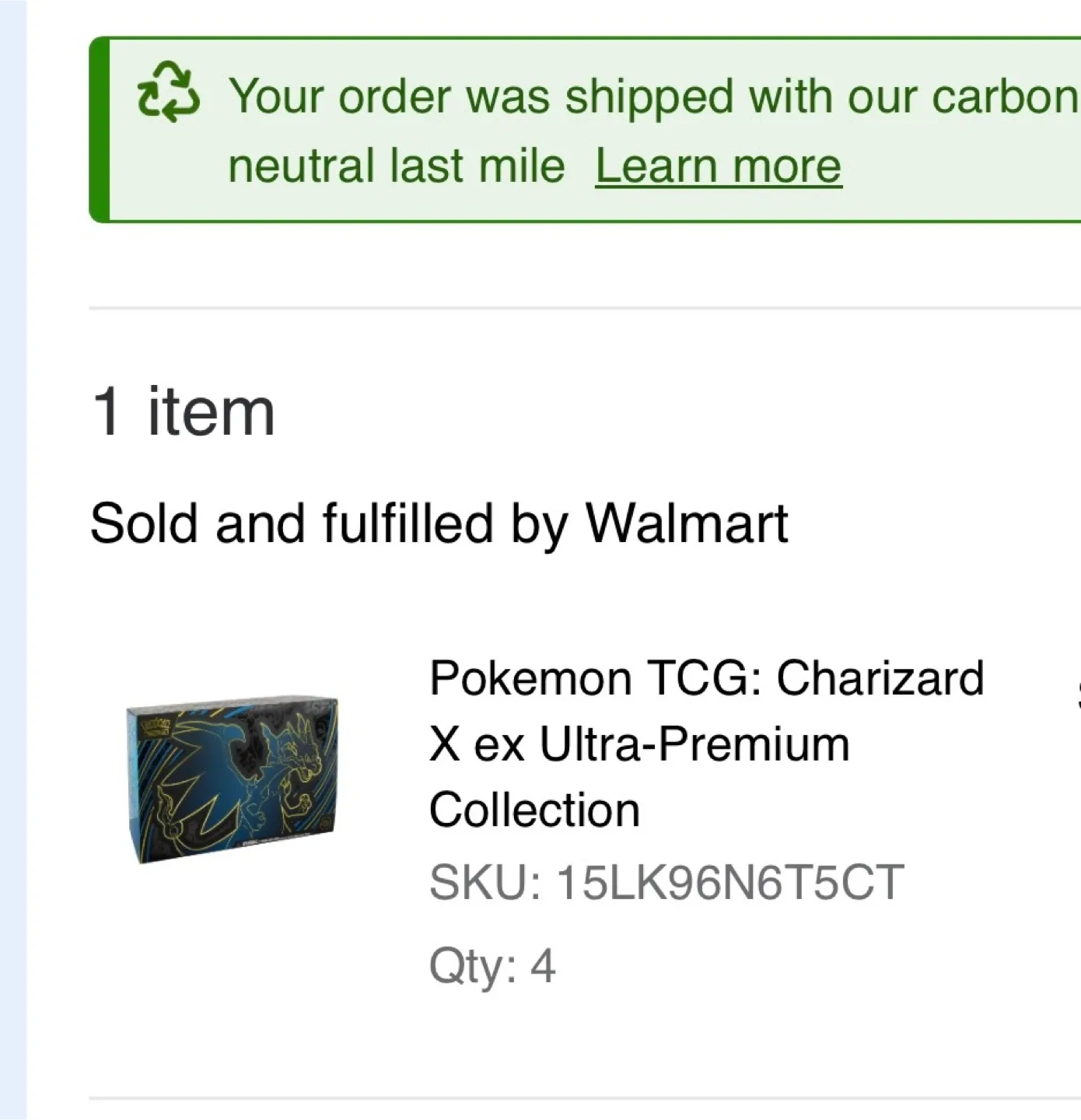Click the divider line above "1 item"
The width and height of the screenshot is (1081, 1120).
583,308
